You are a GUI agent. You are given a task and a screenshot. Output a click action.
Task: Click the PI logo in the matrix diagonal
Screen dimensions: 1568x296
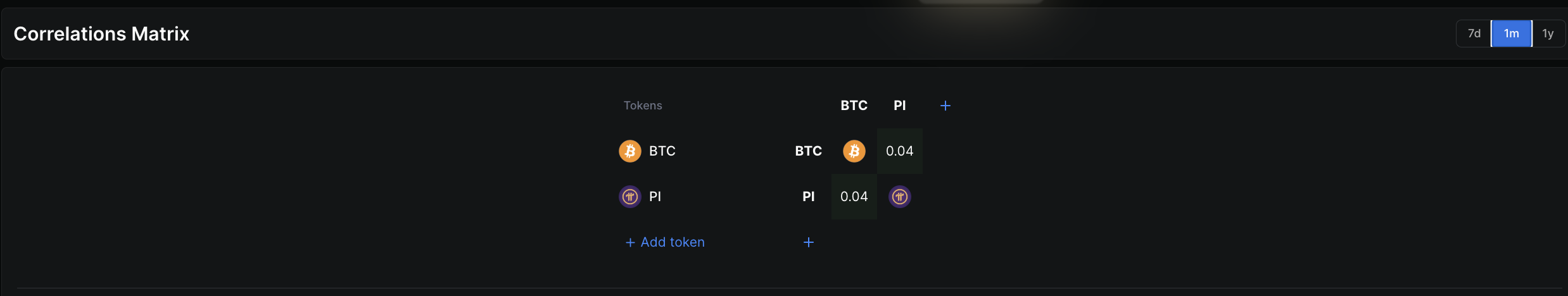(899, 197)
